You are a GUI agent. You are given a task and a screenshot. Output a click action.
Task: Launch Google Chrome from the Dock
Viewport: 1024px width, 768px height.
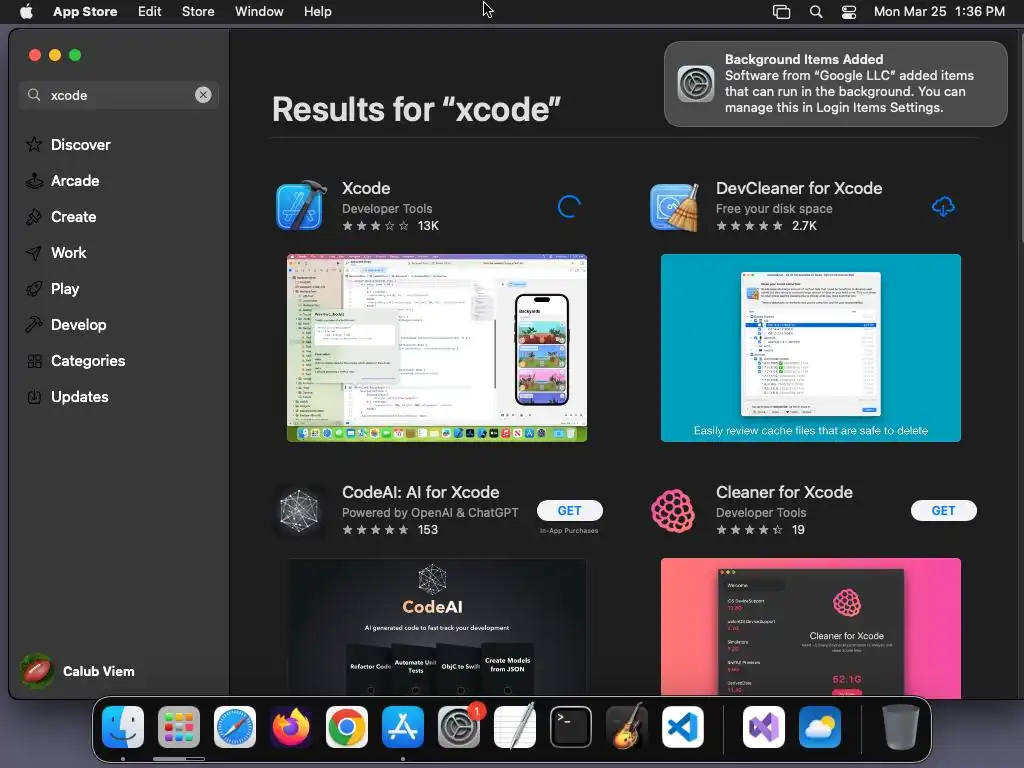[347, 727]
